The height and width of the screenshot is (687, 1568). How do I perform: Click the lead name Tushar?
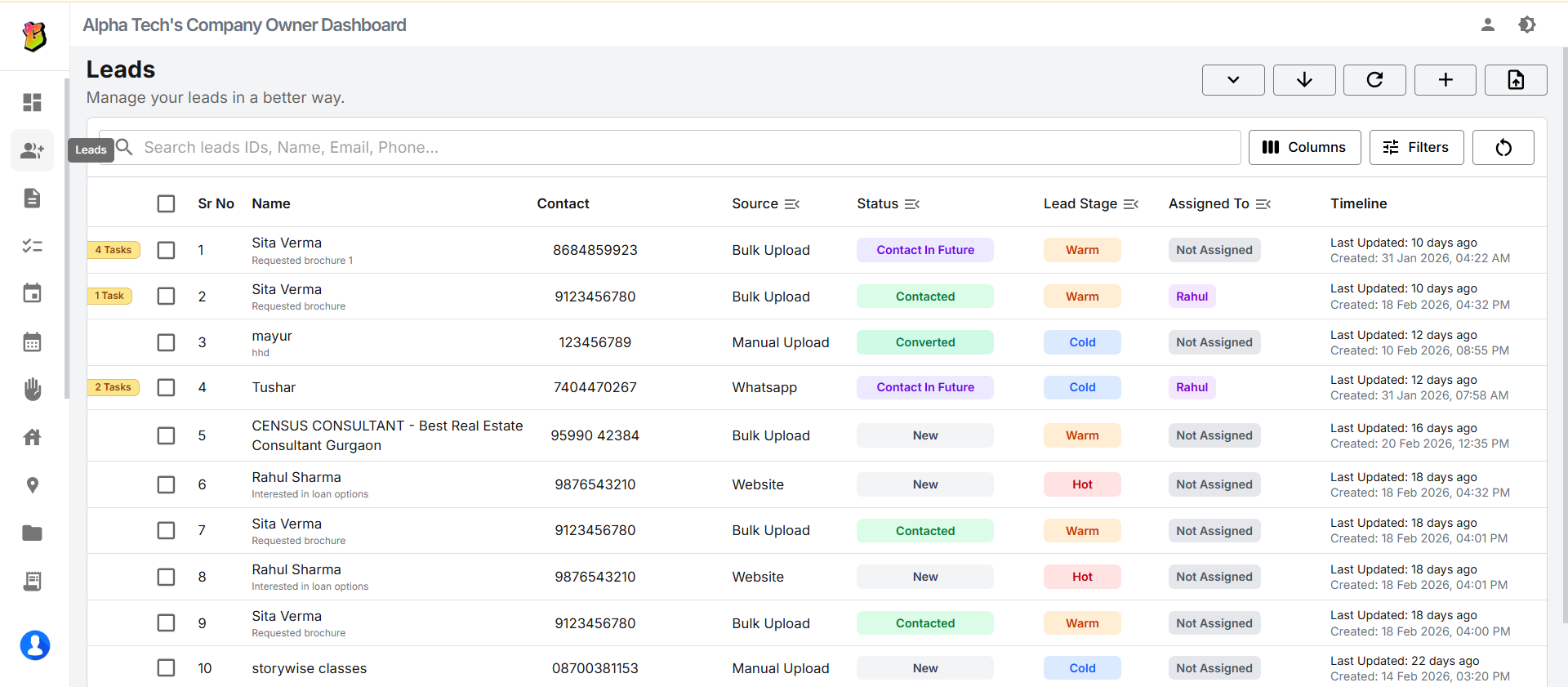click(274, 387)
